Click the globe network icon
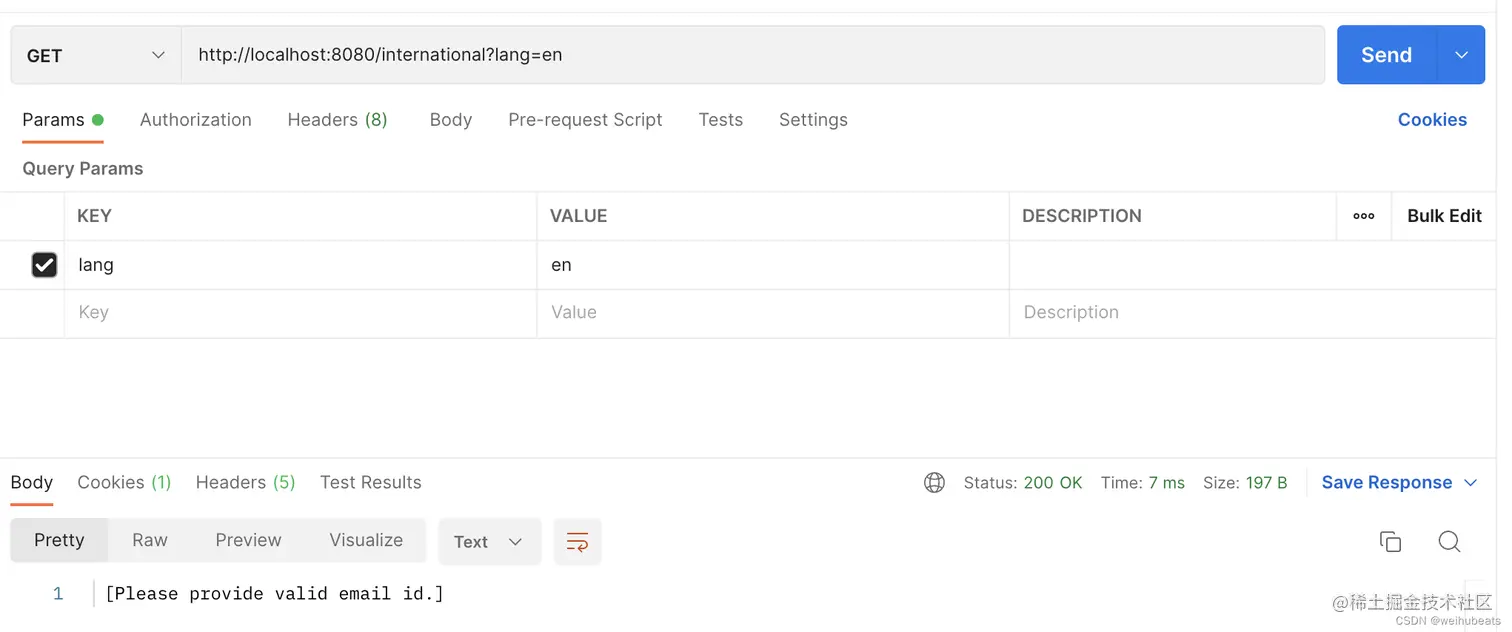 934,483
